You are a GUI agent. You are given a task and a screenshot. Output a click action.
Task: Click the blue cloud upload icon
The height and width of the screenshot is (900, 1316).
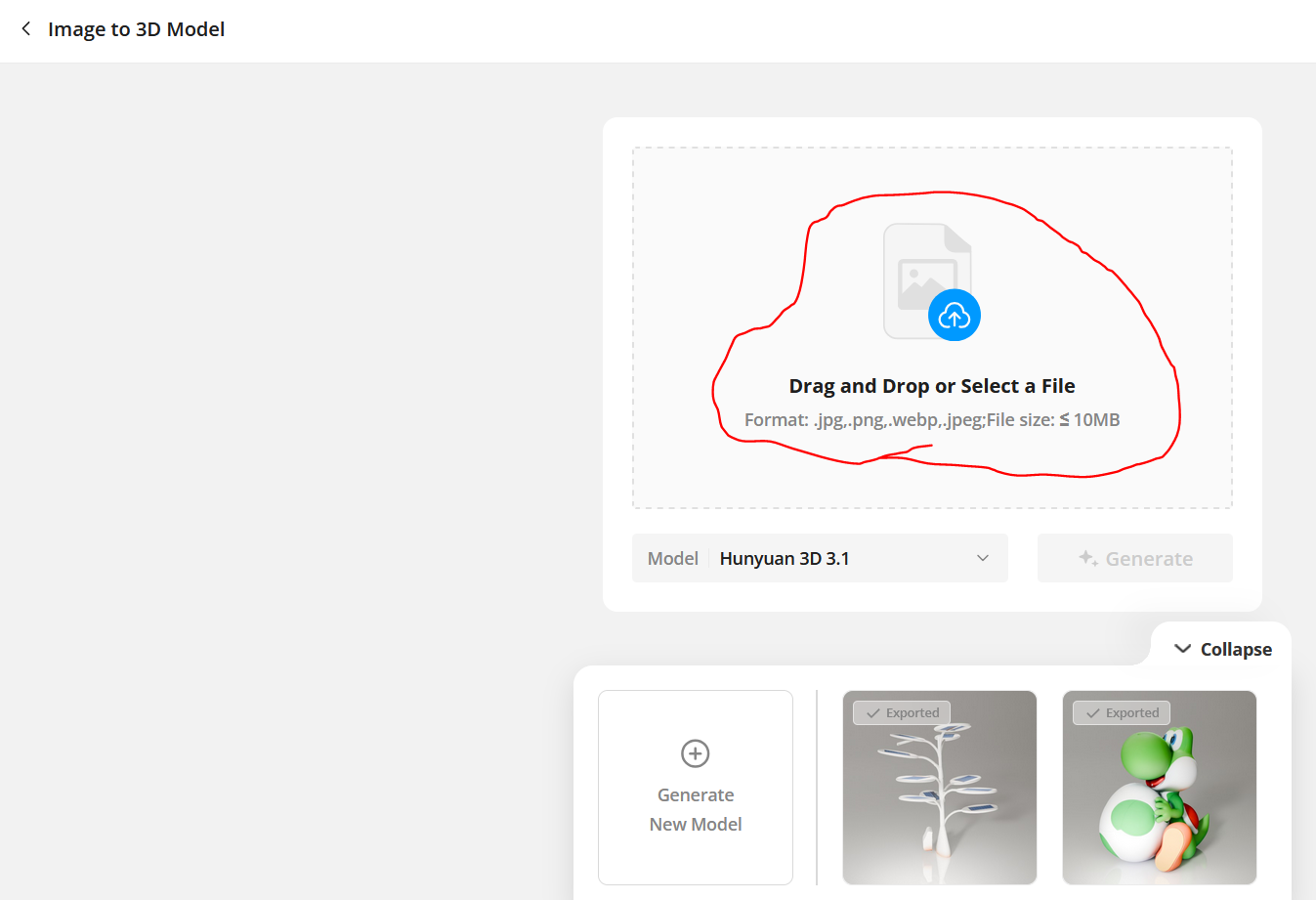[955, 315]
